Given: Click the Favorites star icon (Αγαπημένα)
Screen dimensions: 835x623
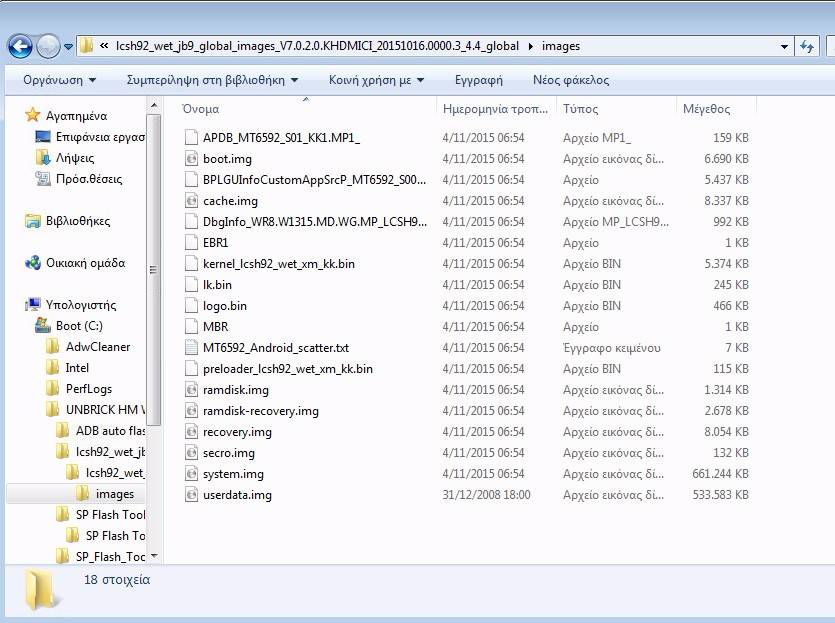Looking at the screenshot, I should click(33, 116).
